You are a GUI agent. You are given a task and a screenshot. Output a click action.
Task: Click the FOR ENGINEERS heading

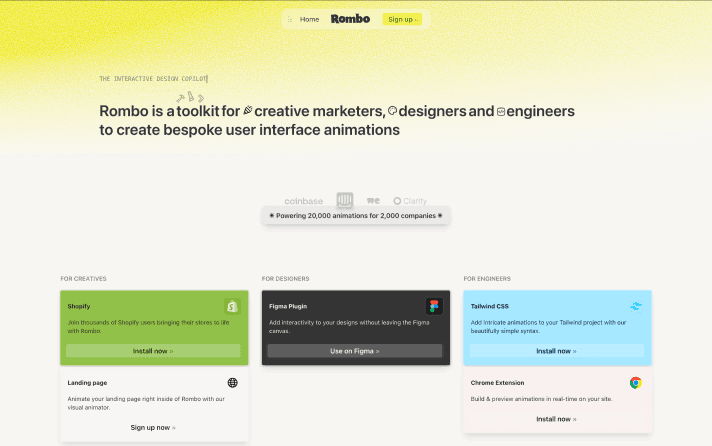click(487, 279)
